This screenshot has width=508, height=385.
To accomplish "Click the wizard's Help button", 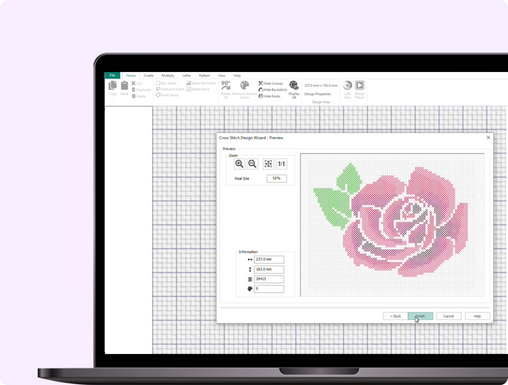I will click(477, 316).
